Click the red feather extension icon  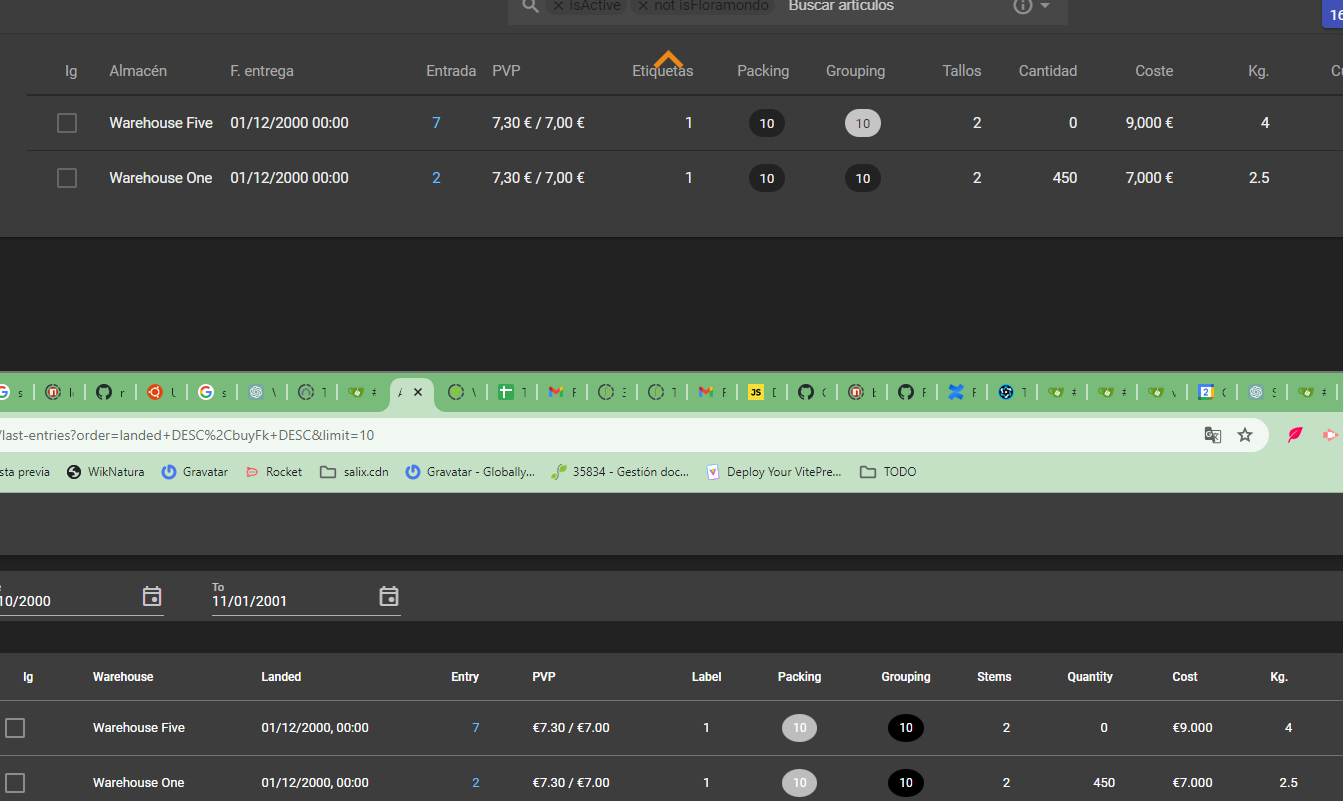[x=1295, y=435]
